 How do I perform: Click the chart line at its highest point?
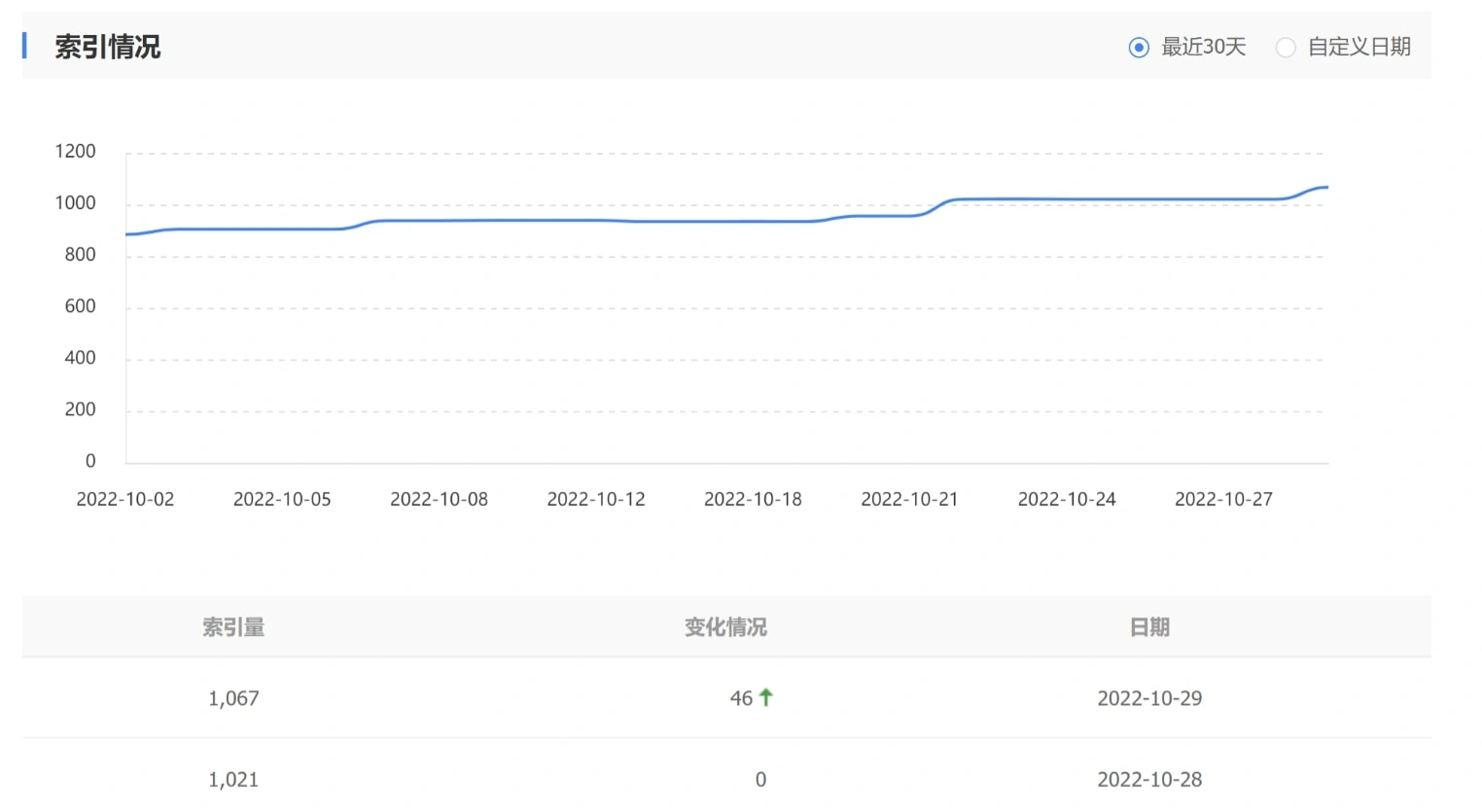[x=1324, y=186]
